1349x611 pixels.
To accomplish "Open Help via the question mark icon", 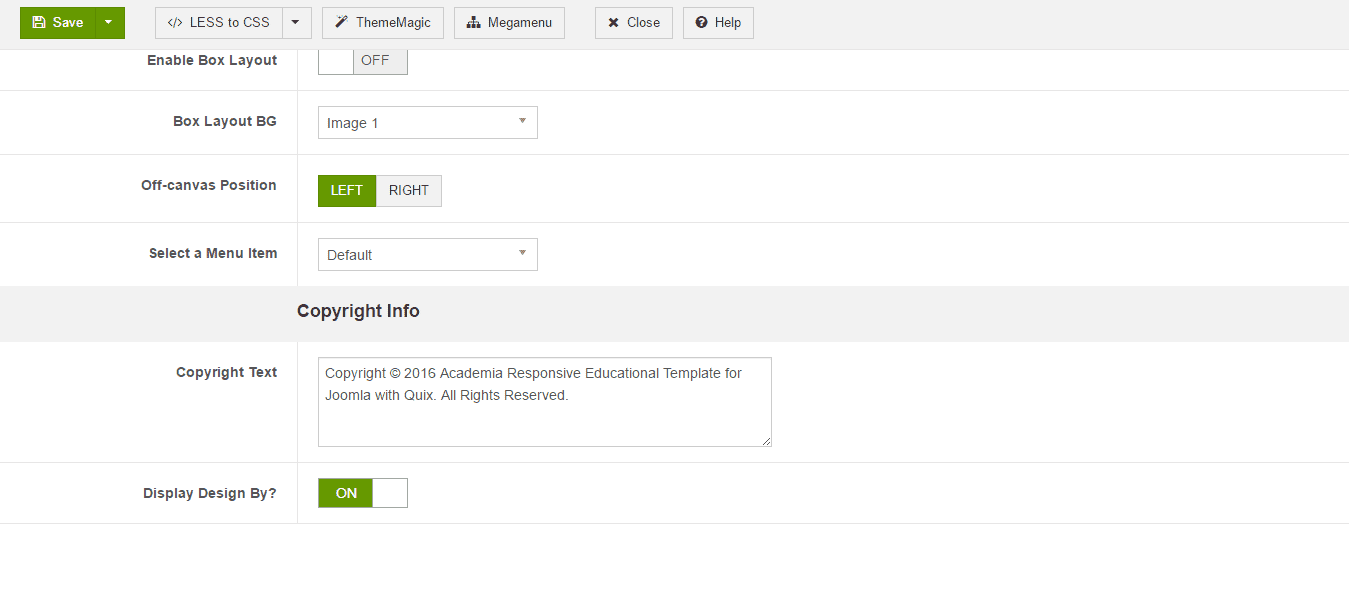I will (x=701, y=23).
